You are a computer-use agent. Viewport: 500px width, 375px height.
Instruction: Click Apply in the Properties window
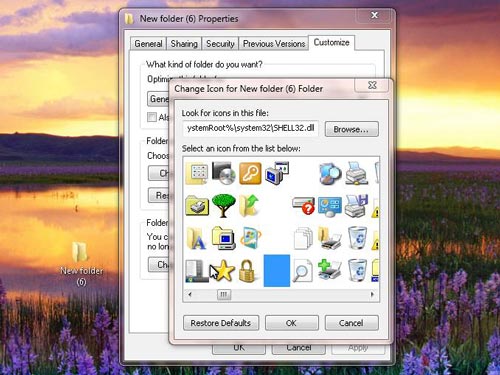coord(358,348)
